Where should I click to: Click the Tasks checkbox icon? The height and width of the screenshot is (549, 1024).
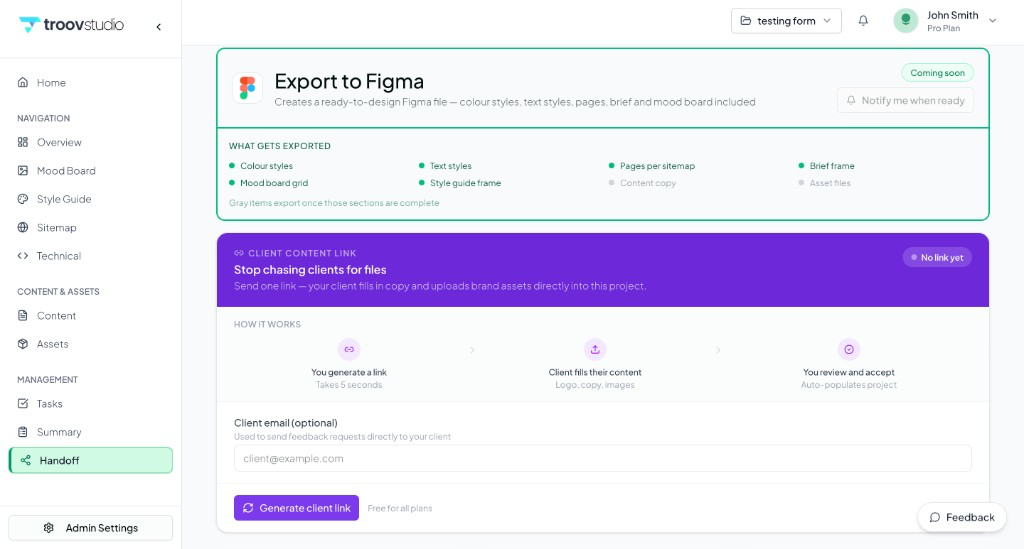(x=23, y=403)
